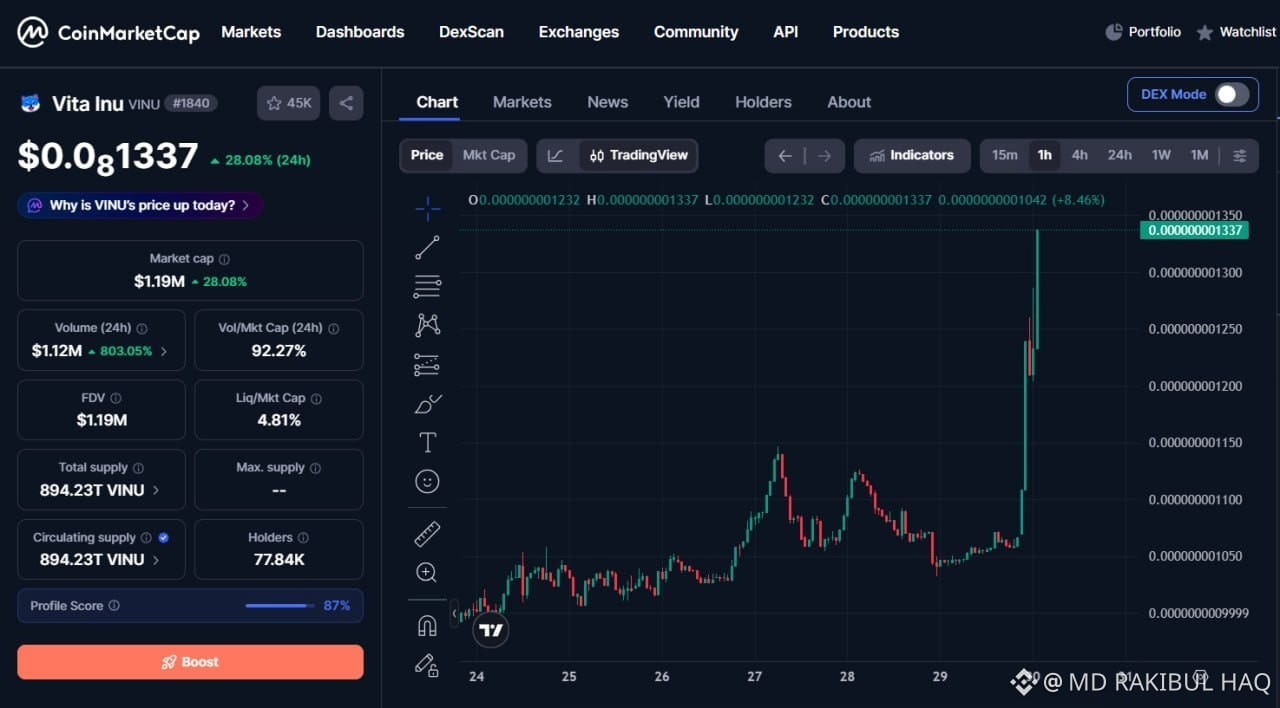Image resolution: width=1280 pixels, height=708 pixels.
Task: Activate the zoom in tool
Action: click(427, 573)
